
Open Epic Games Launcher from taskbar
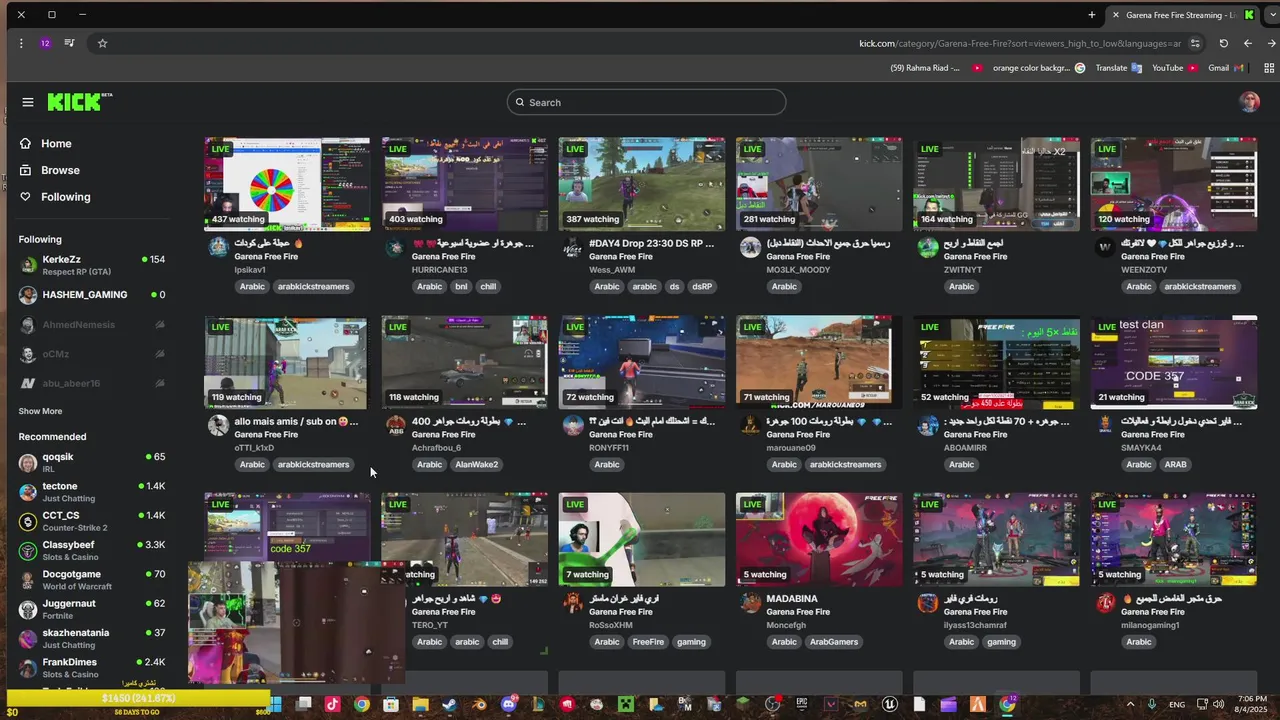802,704
